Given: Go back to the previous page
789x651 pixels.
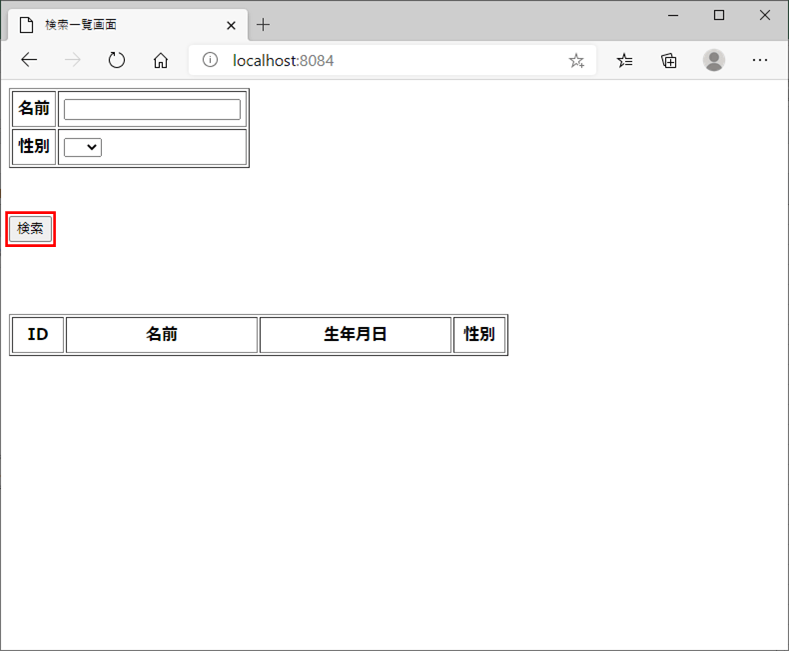Looking at the screenshot, I should (x=28, y=60).
